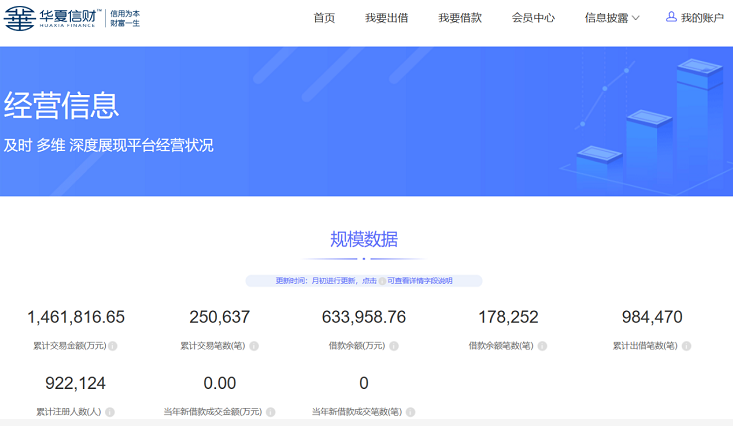Click info icon beside 累计出借笔数(笔)
The width and height of the screenshot is (733, 426).
point(686,346)
